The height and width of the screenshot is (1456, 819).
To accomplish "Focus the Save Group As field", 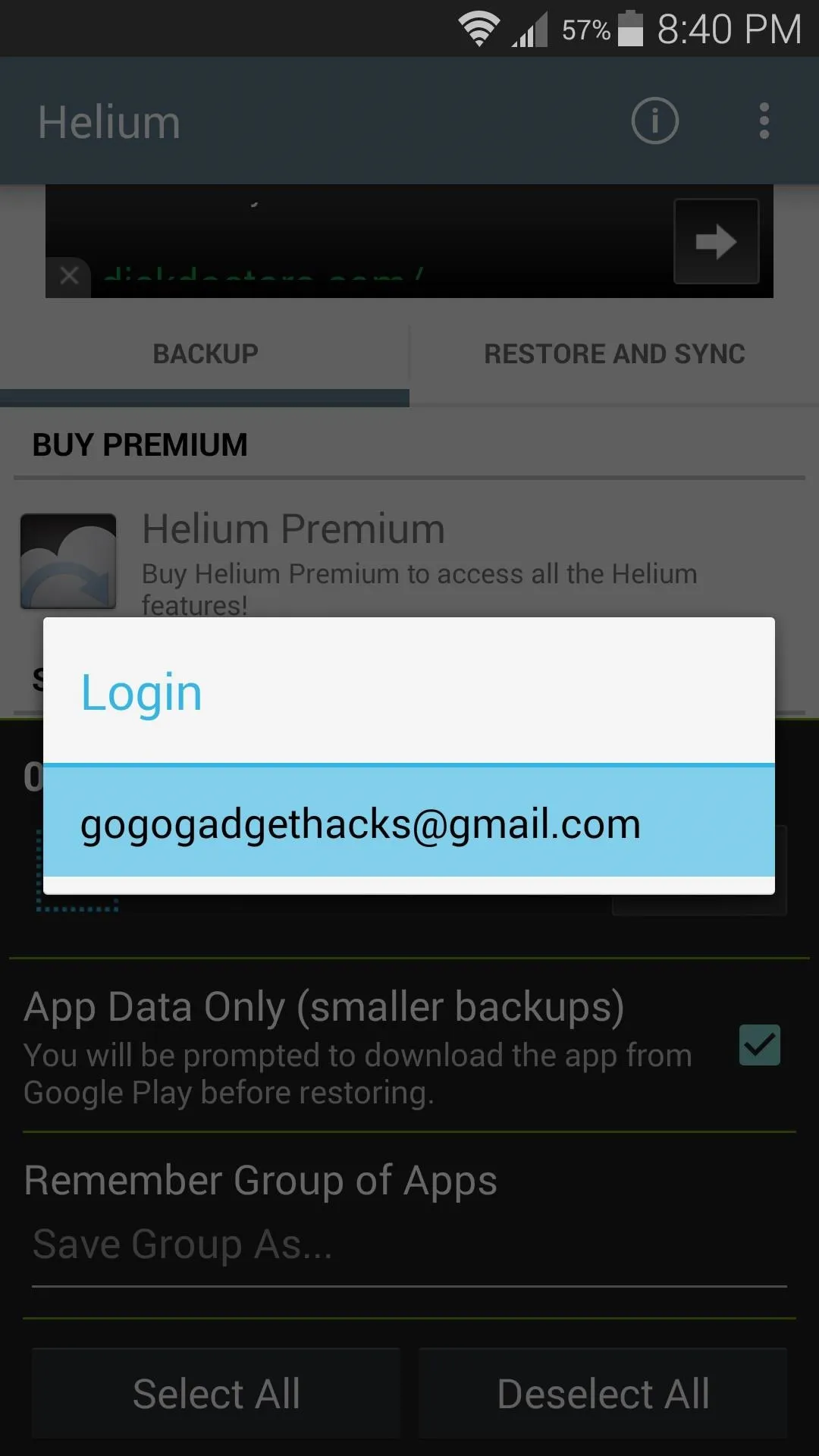I will coord(409,1245).
